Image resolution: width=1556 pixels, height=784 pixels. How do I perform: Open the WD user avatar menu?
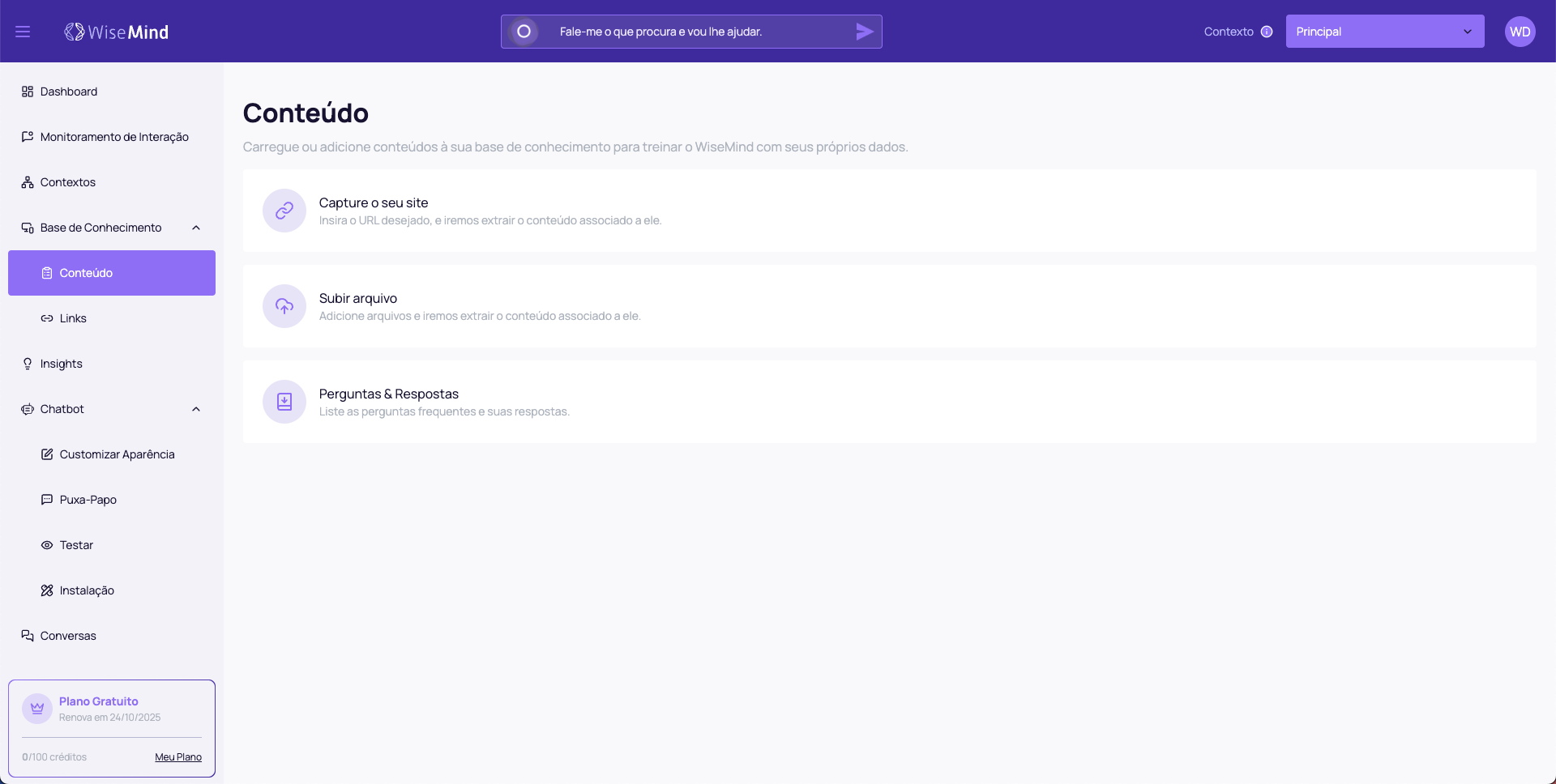tap(1520, 32)
